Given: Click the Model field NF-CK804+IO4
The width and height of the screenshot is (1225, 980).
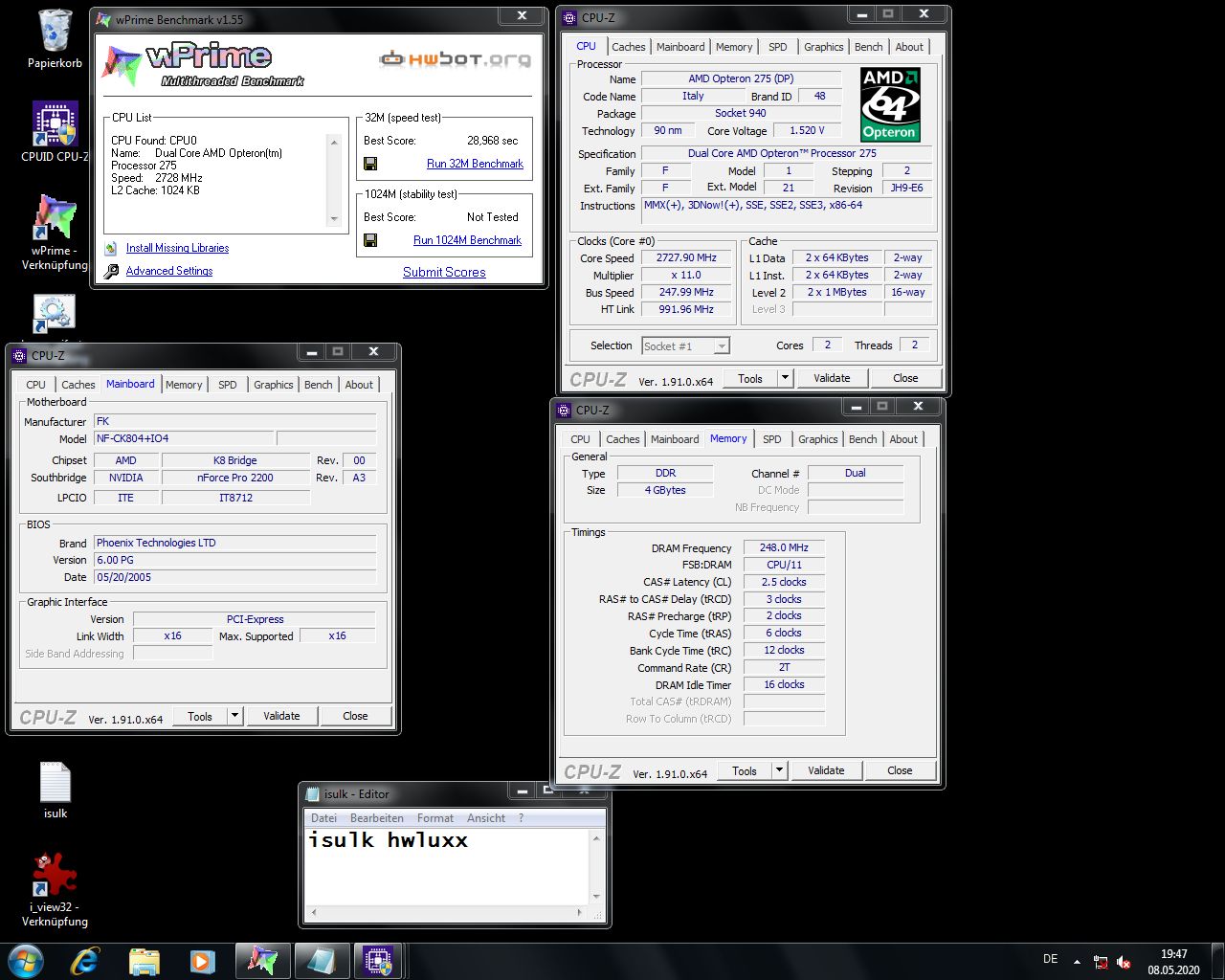Looking at the screenshot, I should click(184, 438).
